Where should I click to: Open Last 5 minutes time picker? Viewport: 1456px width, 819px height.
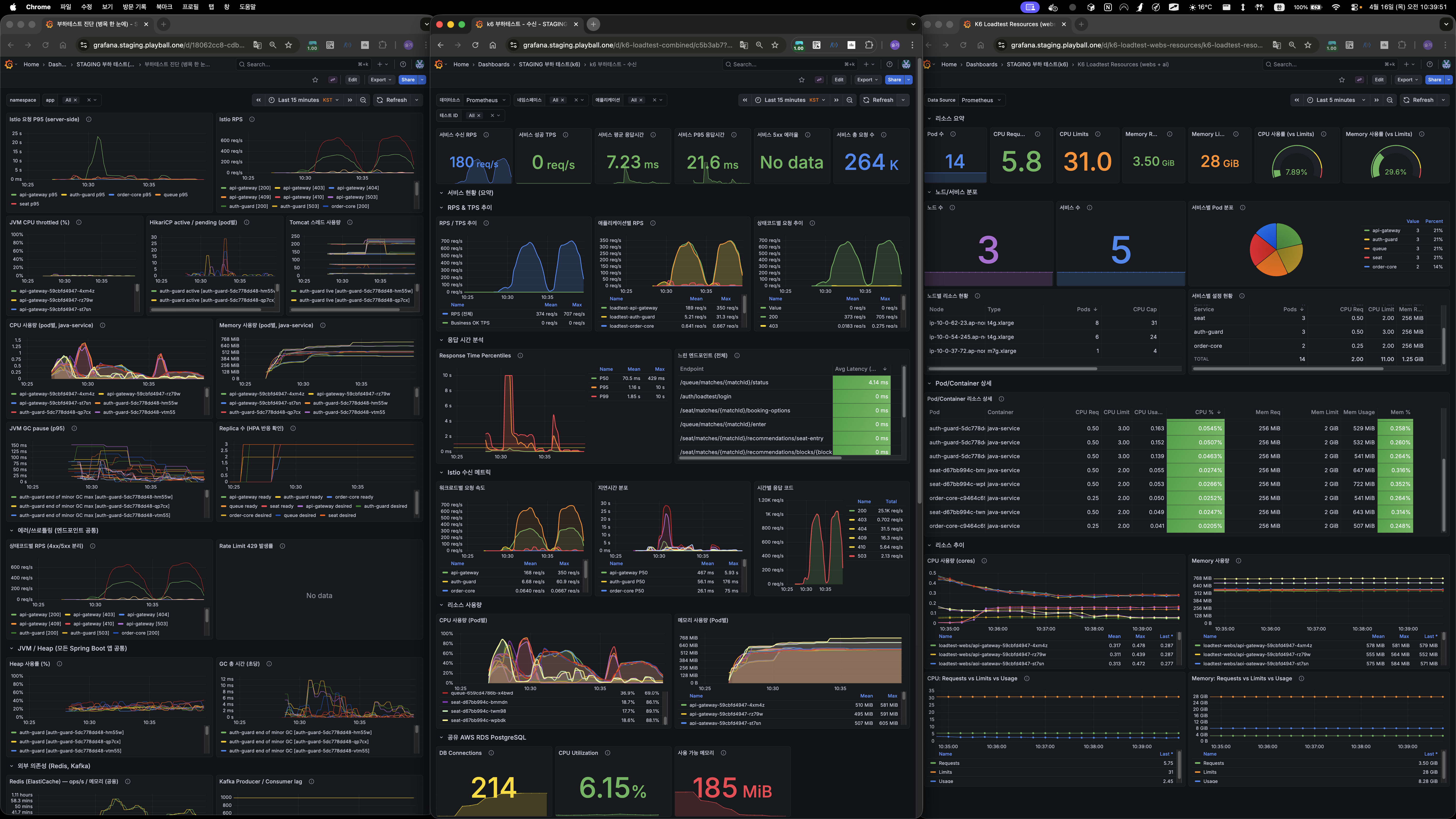click(1336, 100)
